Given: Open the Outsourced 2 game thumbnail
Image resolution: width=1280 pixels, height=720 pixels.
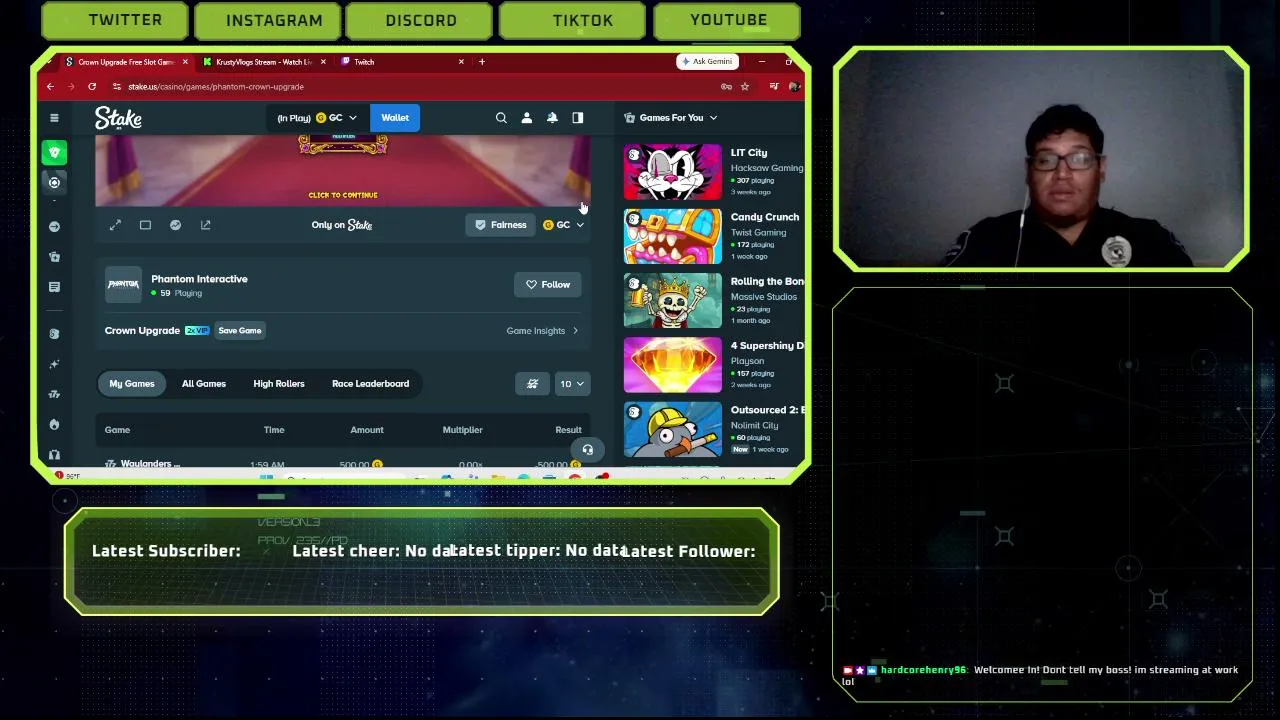Looking at the screenshot, I should pos(673,429).
